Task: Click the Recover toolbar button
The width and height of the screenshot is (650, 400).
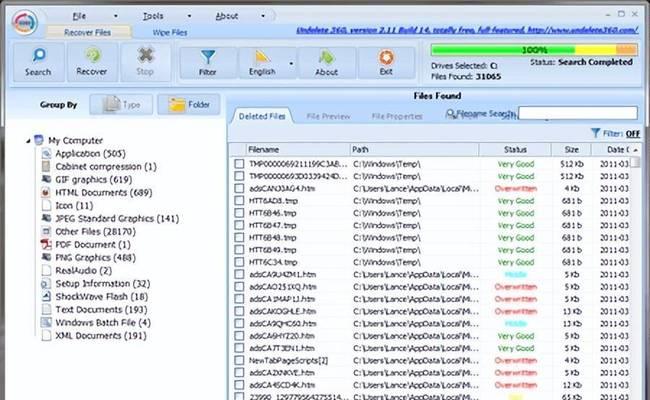Action: click(x=92, y=62)
